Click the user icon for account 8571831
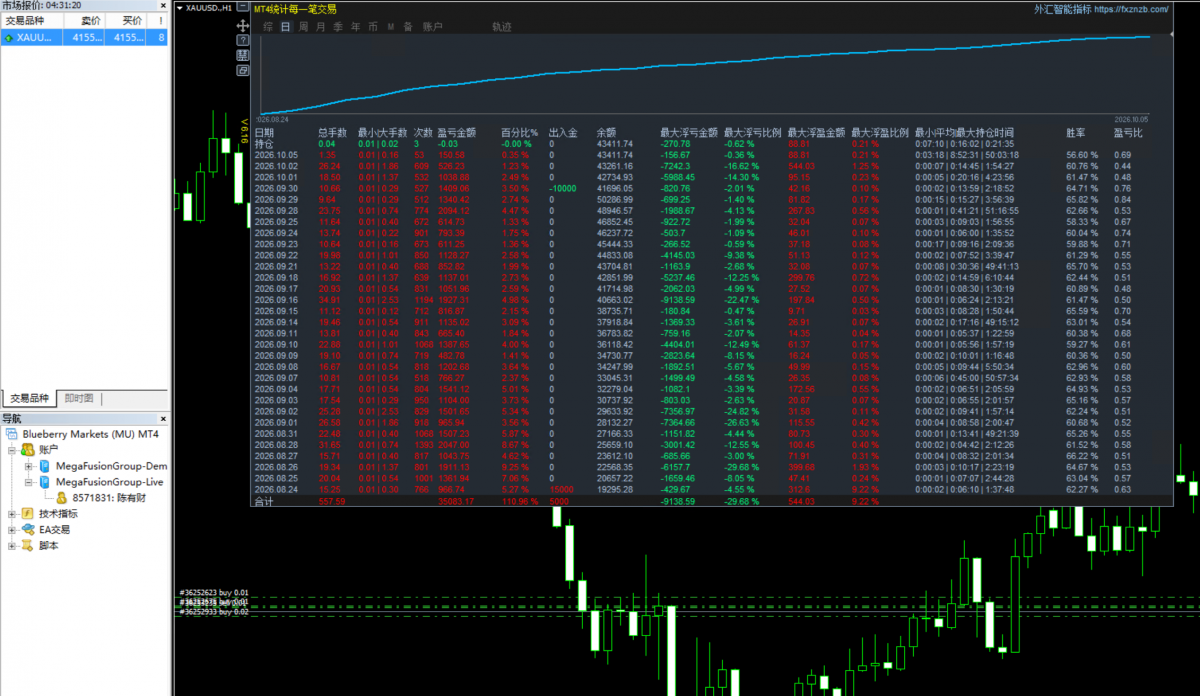Viewport: 1200px width, 696px height. coord(60,497)
